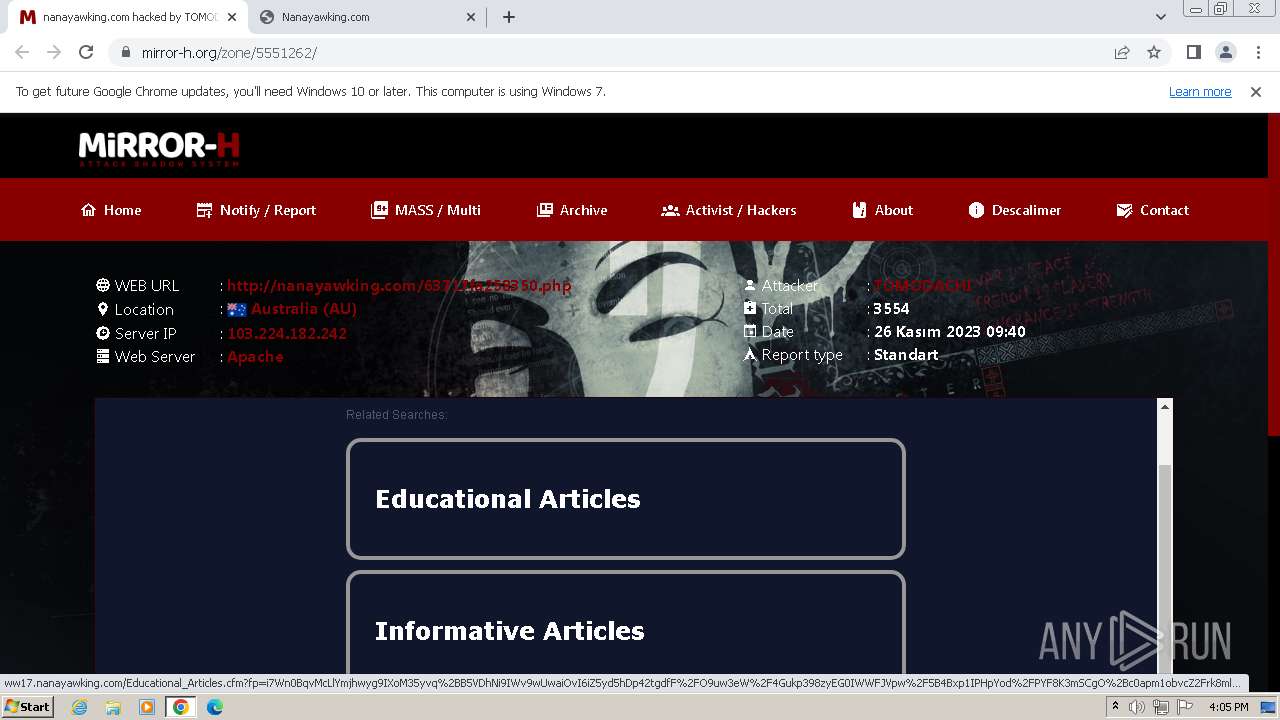Open Activist / Hackers page

click(729, 210)
